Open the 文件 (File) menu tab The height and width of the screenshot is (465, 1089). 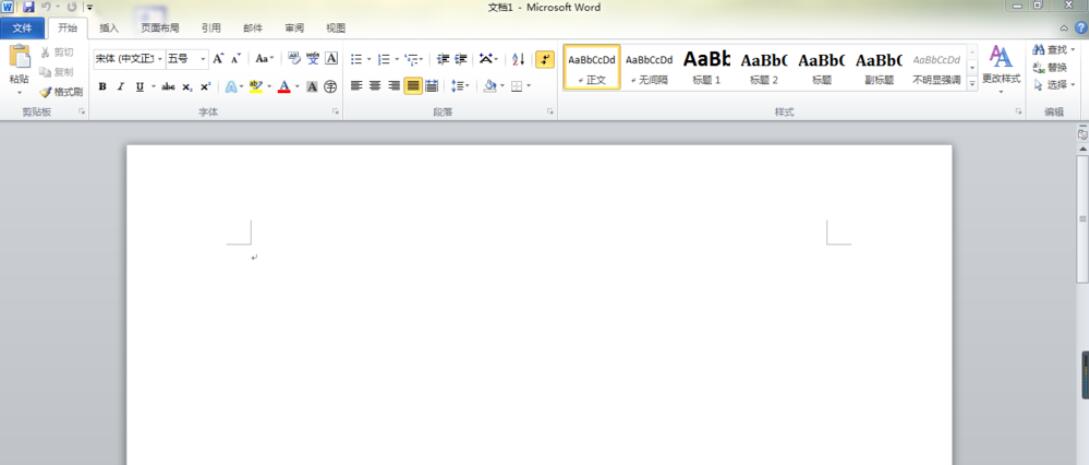[22, 28]
